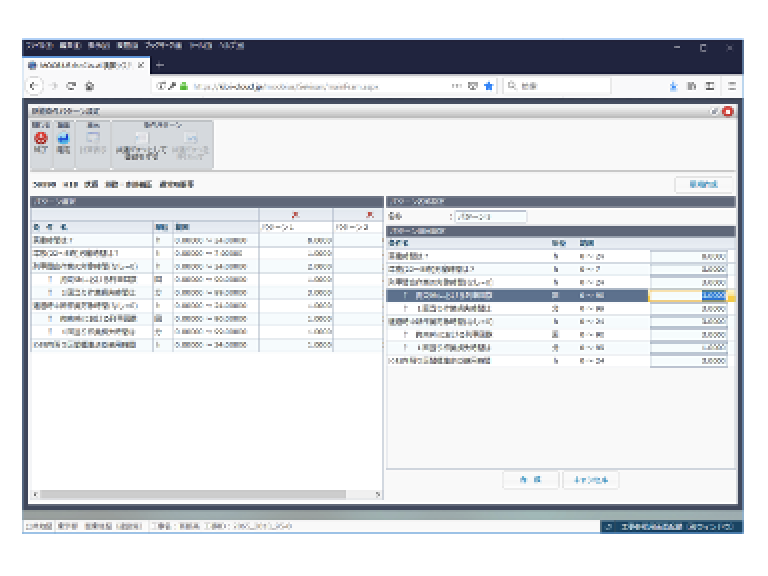768x576 pixels.
Task: Click value input on the 0 ~ 7 row
Action: click(x=689, y=269)
